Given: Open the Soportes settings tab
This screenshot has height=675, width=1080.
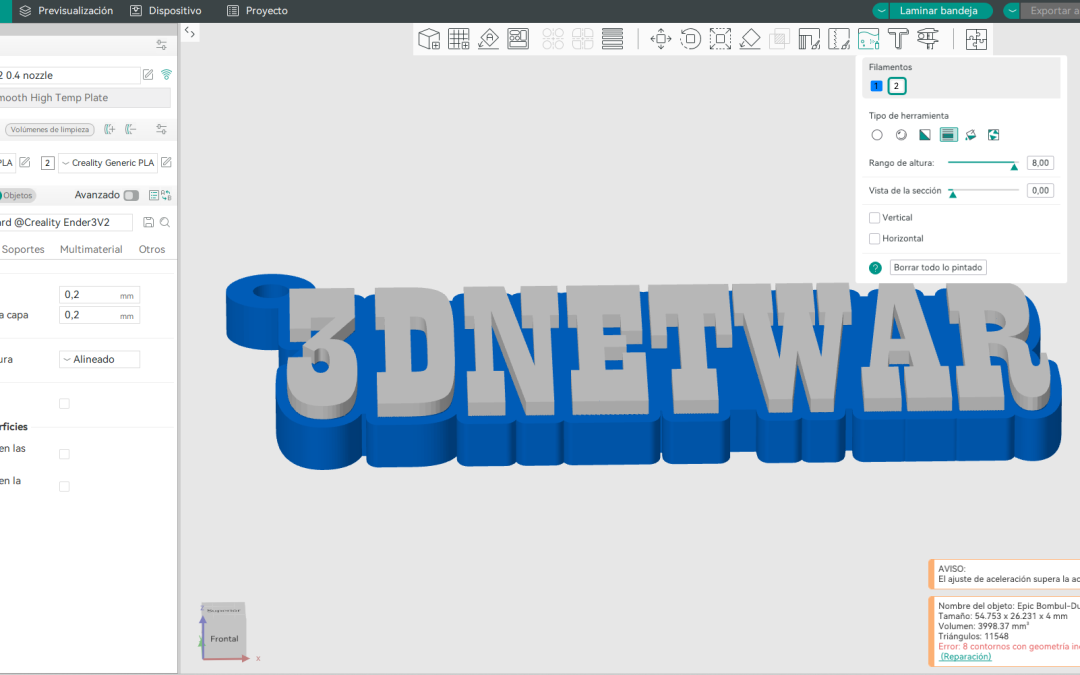Looking at the screenshot, I should click(23, 249).
